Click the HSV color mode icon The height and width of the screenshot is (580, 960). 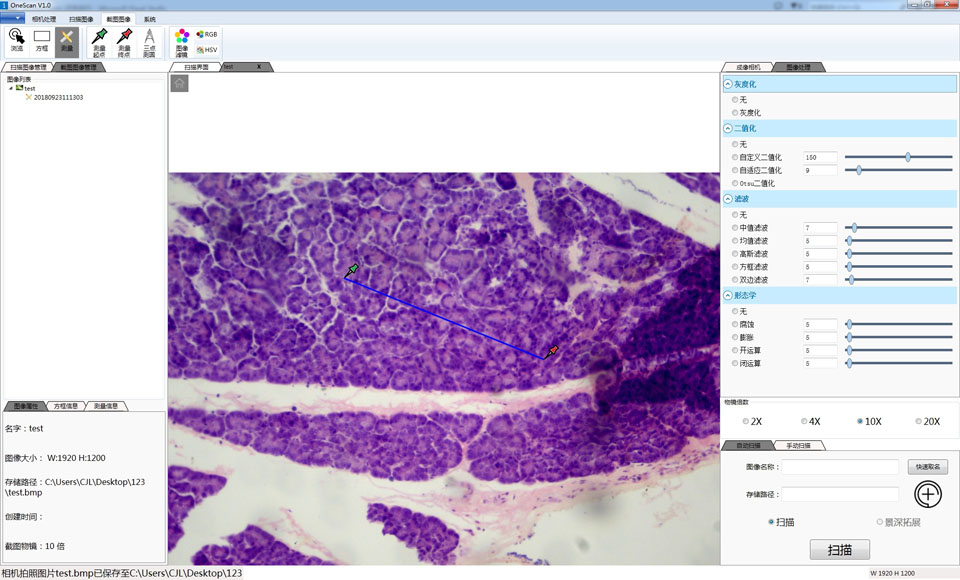(x=207, y=49)
